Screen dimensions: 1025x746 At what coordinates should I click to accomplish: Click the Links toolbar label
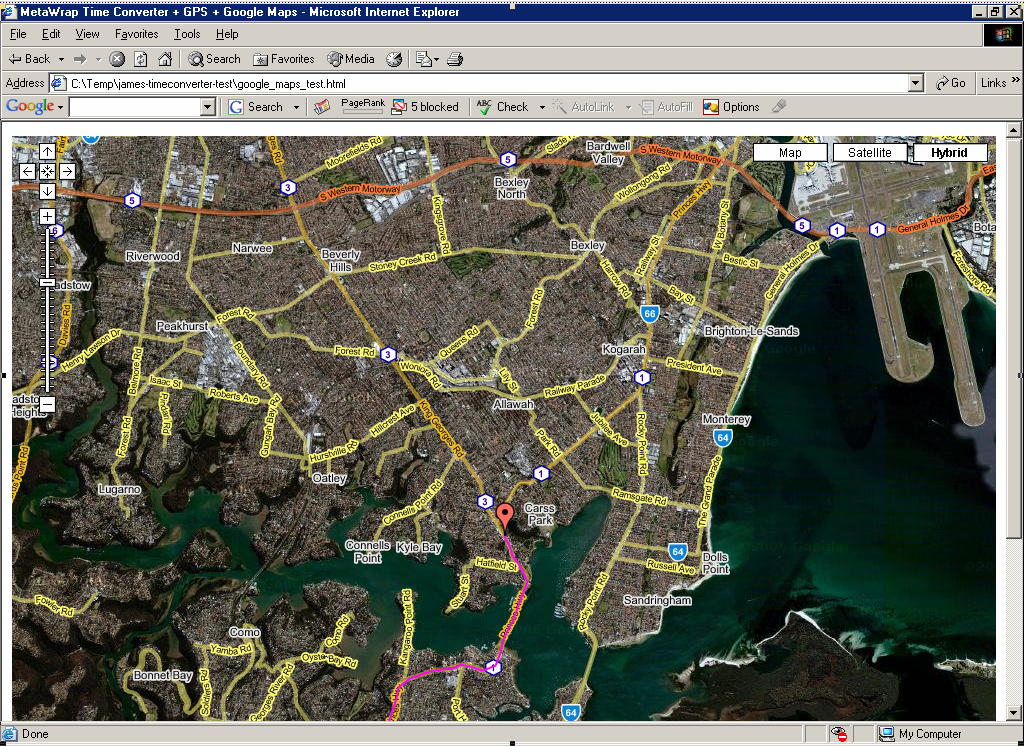[993, 83]
